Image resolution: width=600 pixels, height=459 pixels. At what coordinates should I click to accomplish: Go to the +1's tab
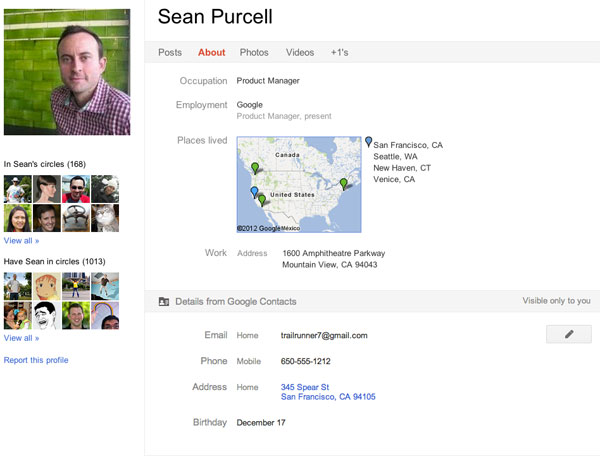click(x=339, y=52)
